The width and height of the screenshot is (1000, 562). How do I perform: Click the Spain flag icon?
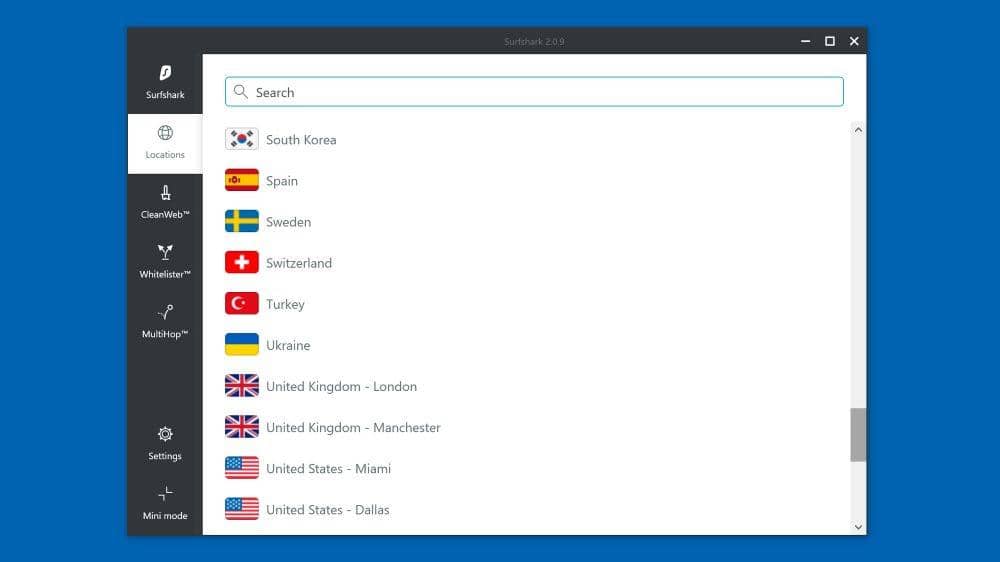pos(242,181)
